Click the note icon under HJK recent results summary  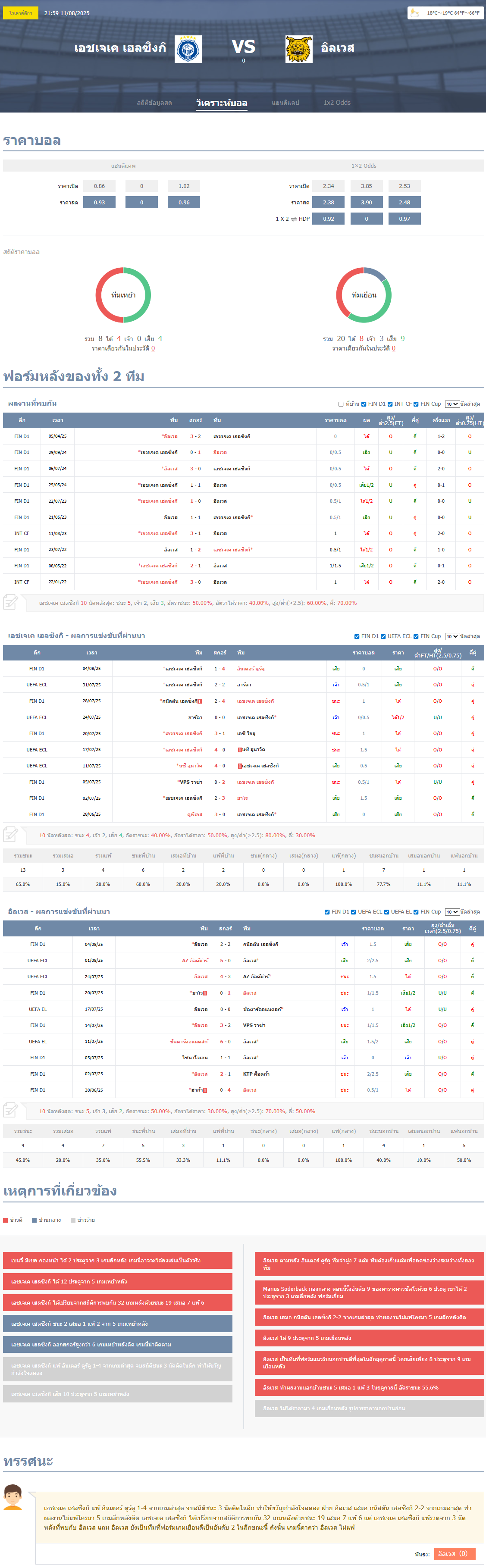(x=10, y=835)
